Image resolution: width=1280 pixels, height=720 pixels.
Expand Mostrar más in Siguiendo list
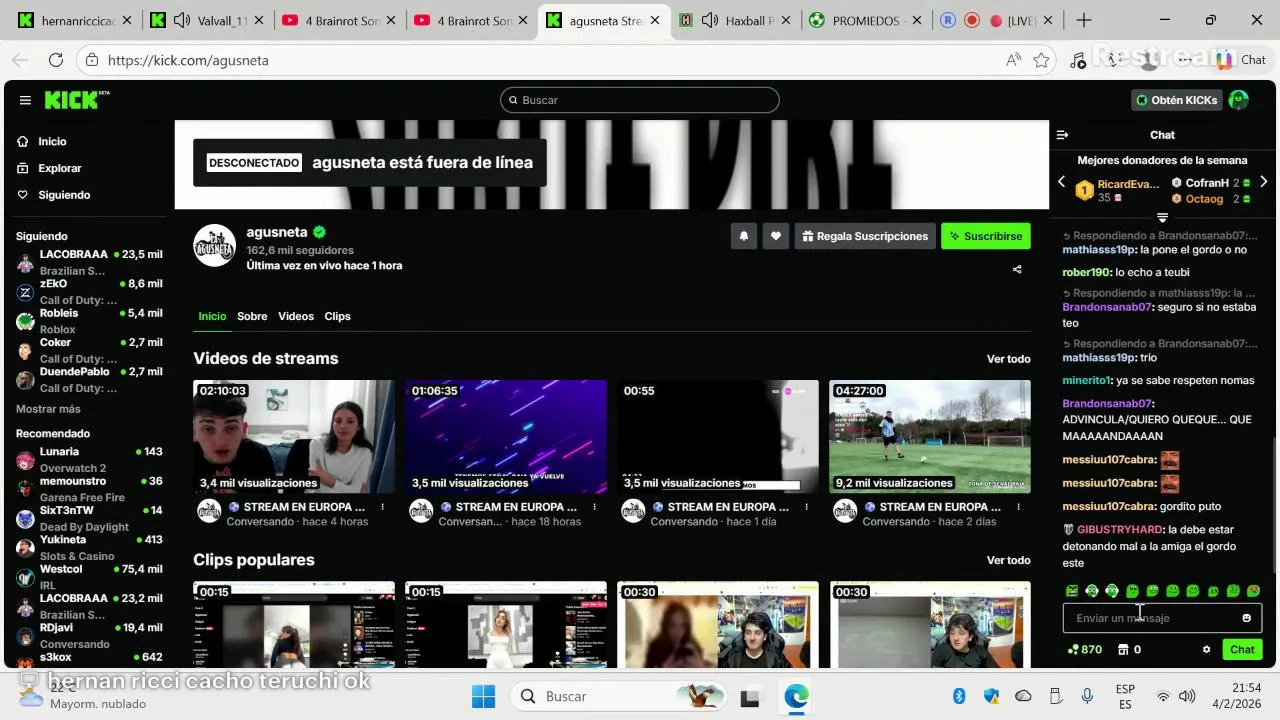[48, 409]
